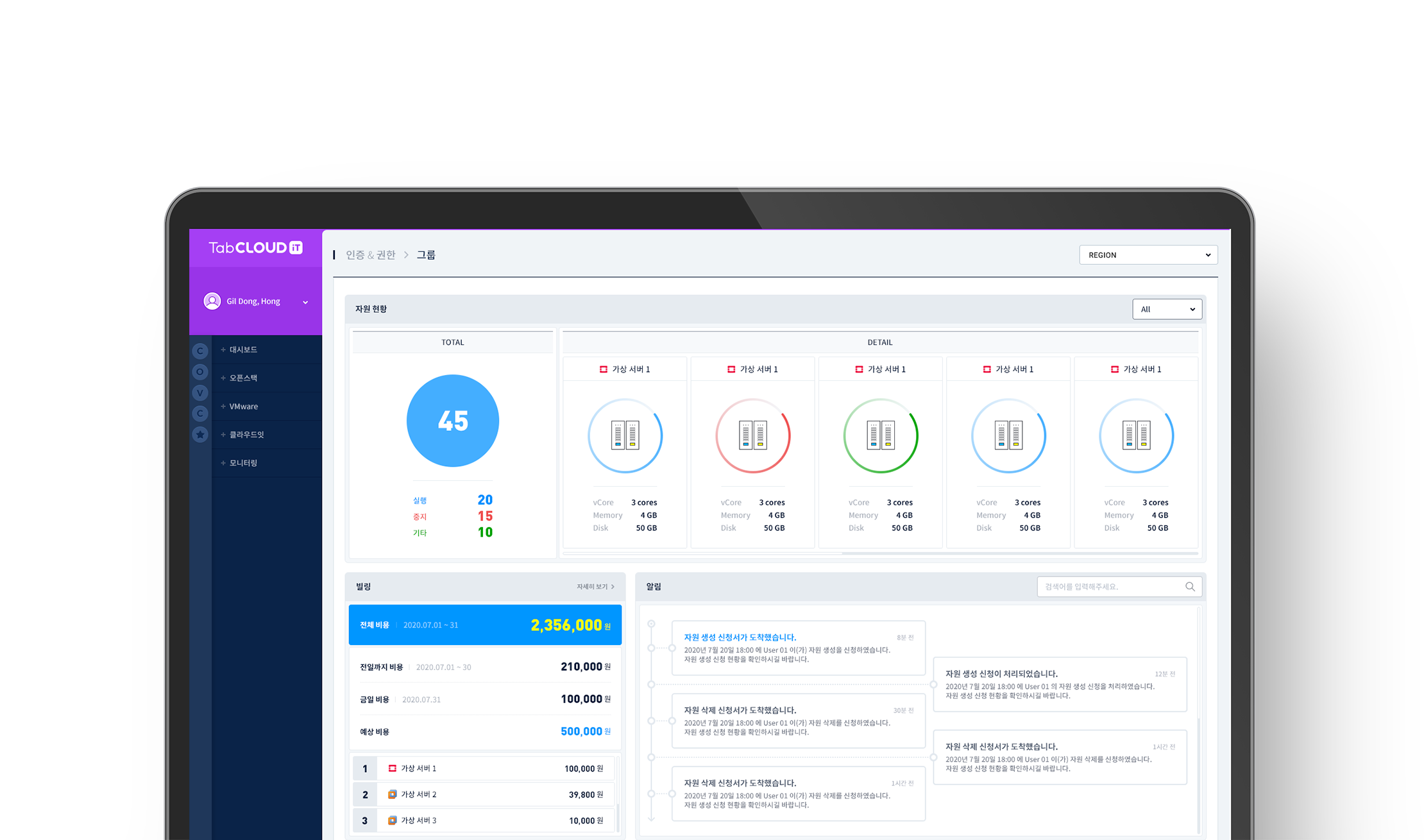The image size is (1424, 840).
Task: Expand the Gil Dong, Hong user menu arrow
Action: [305, 302]
